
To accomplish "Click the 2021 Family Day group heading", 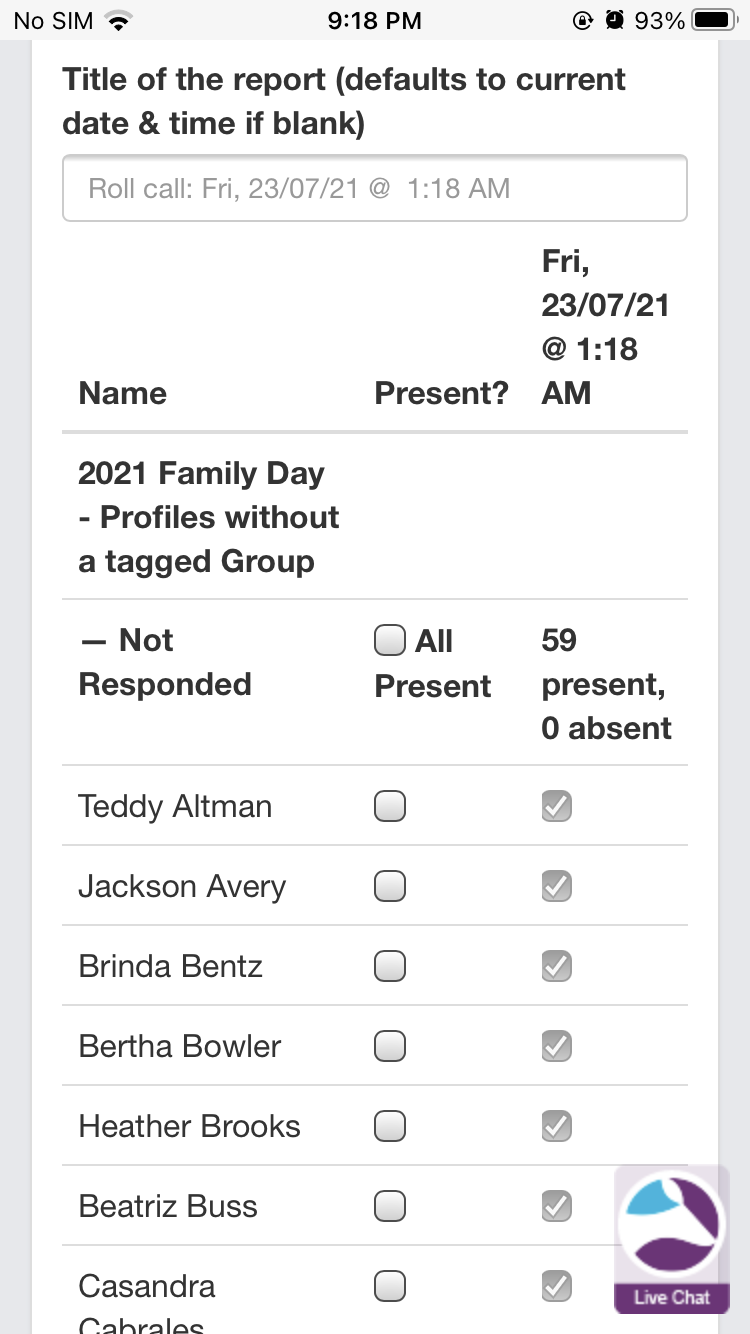I will click(209, 517).
